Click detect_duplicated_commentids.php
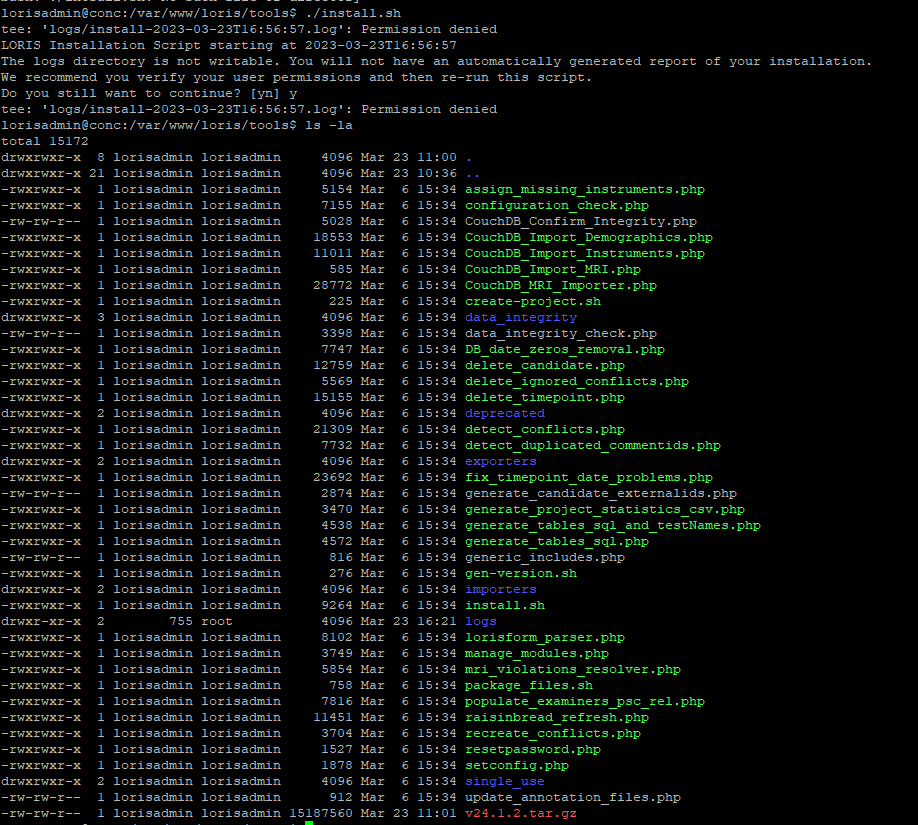The width and height of the screenshot is (918, 825). 592,446
